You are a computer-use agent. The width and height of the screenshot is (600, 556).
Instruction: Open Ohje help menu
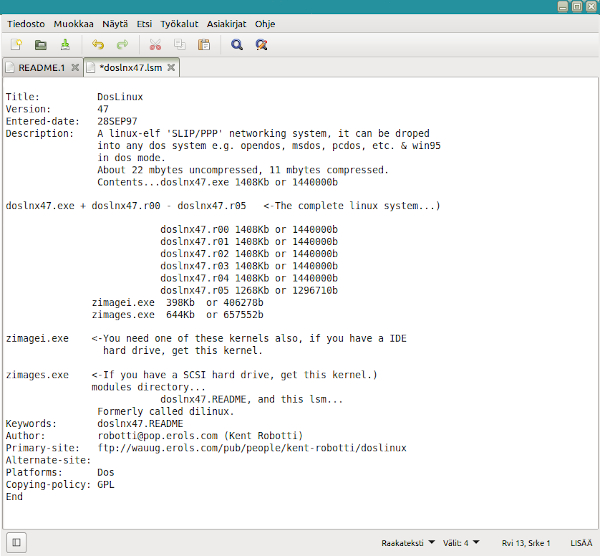point(265,24)
